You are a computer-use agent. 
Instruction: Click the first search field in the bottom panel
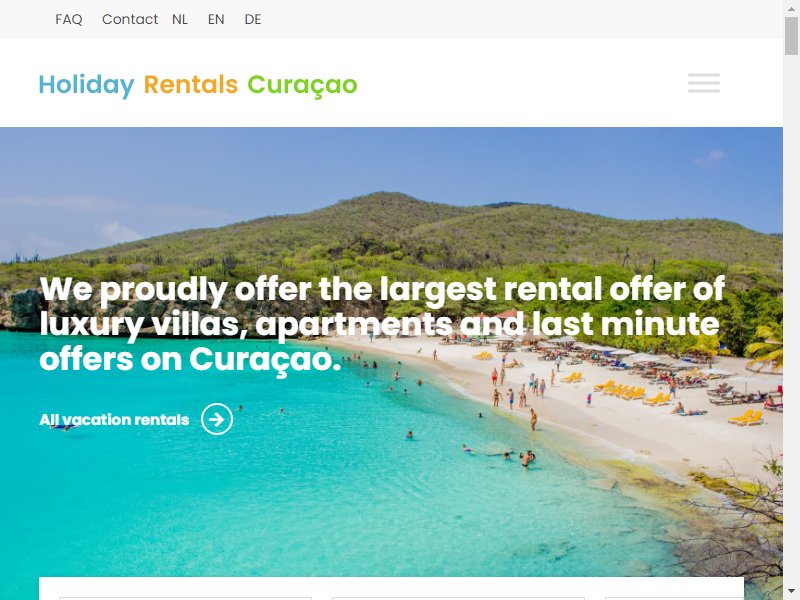(x=185, y=598)
